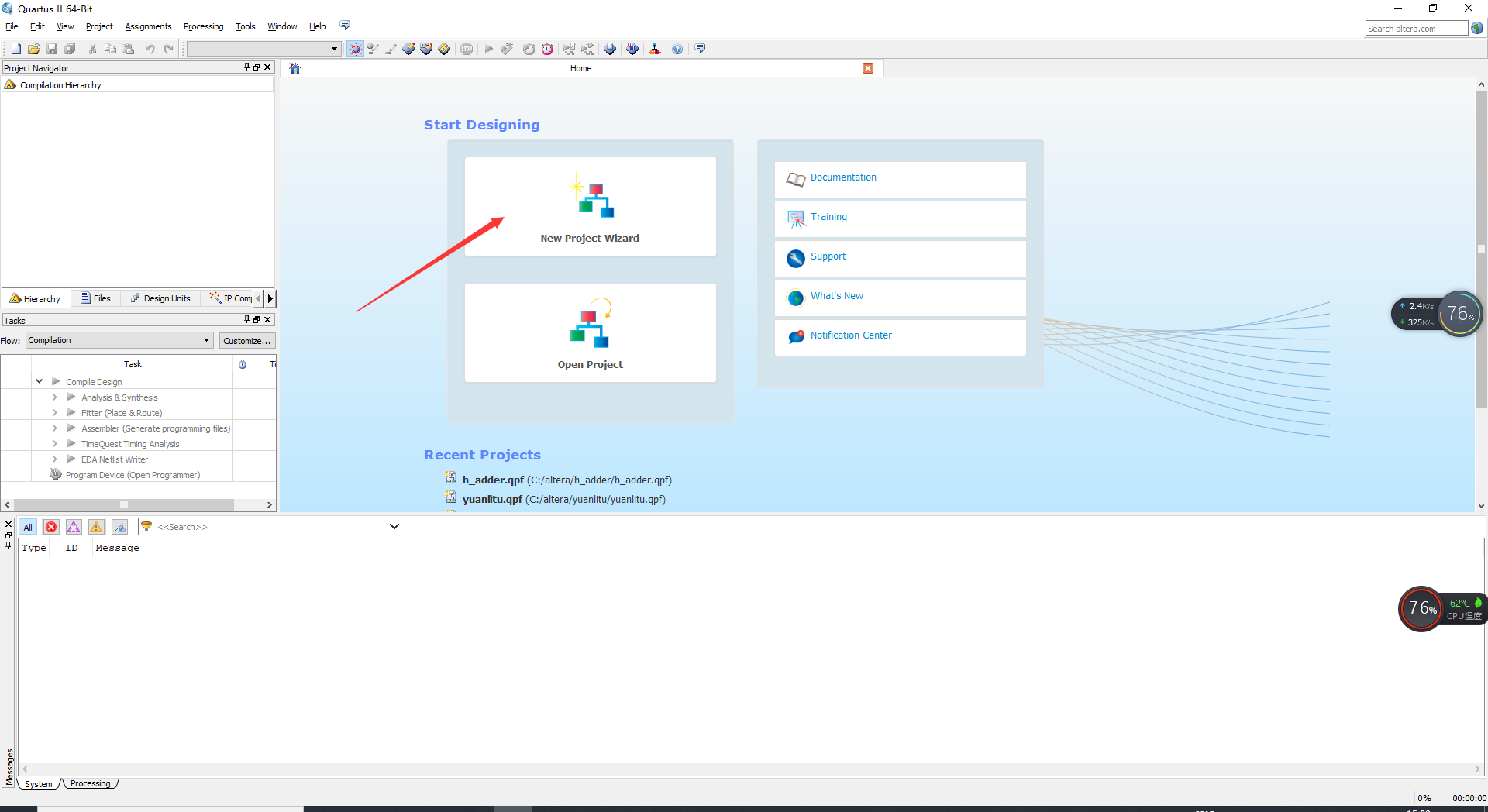Click the Save All toolbar icon
Screen dimensions: 1488x812
70,49
